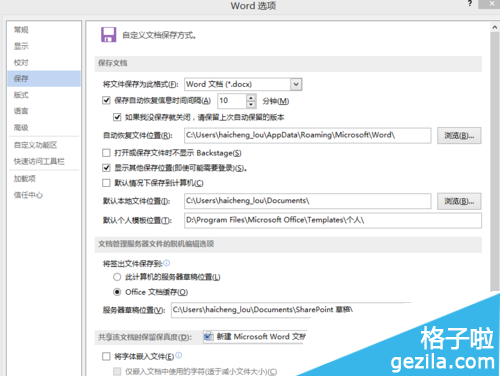Image resolution: width=500 pixels, height=376 pixels.
Task: Go to the 校对 options page
Action: (x=21, y=63)
